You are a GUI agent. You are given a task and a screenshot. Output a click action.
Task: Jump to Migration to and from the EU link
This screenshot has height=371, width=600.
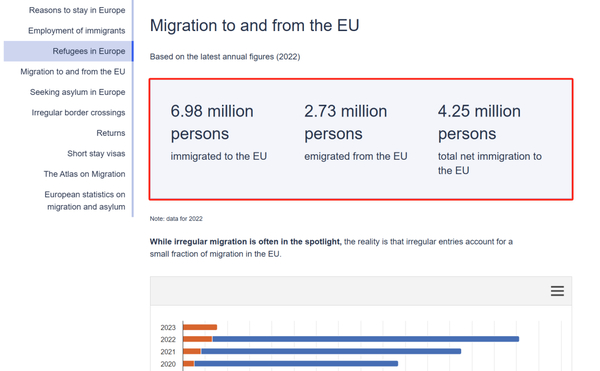click(x=73, y=72)
